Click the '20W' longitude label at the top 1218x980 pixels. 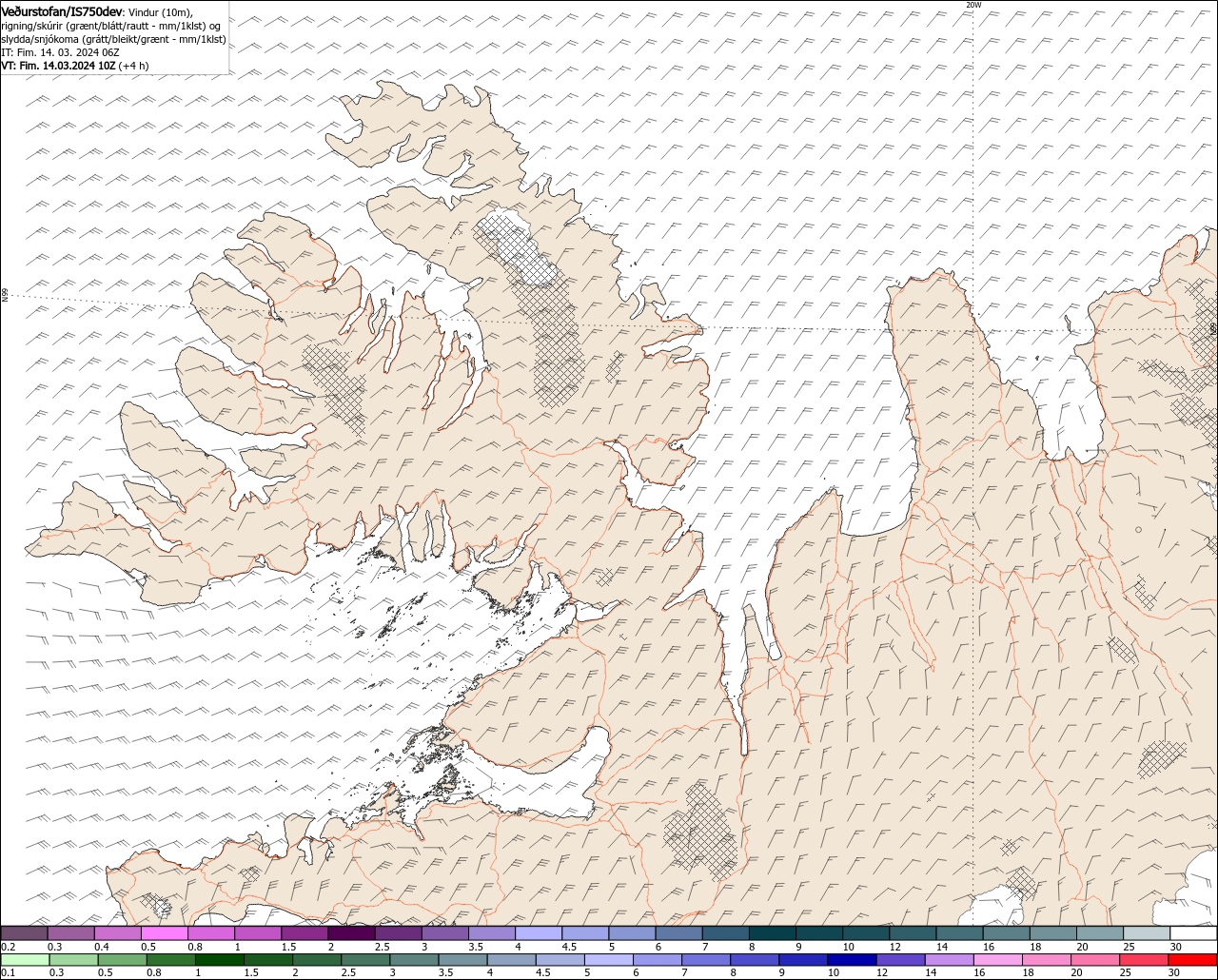click(972, 5)
